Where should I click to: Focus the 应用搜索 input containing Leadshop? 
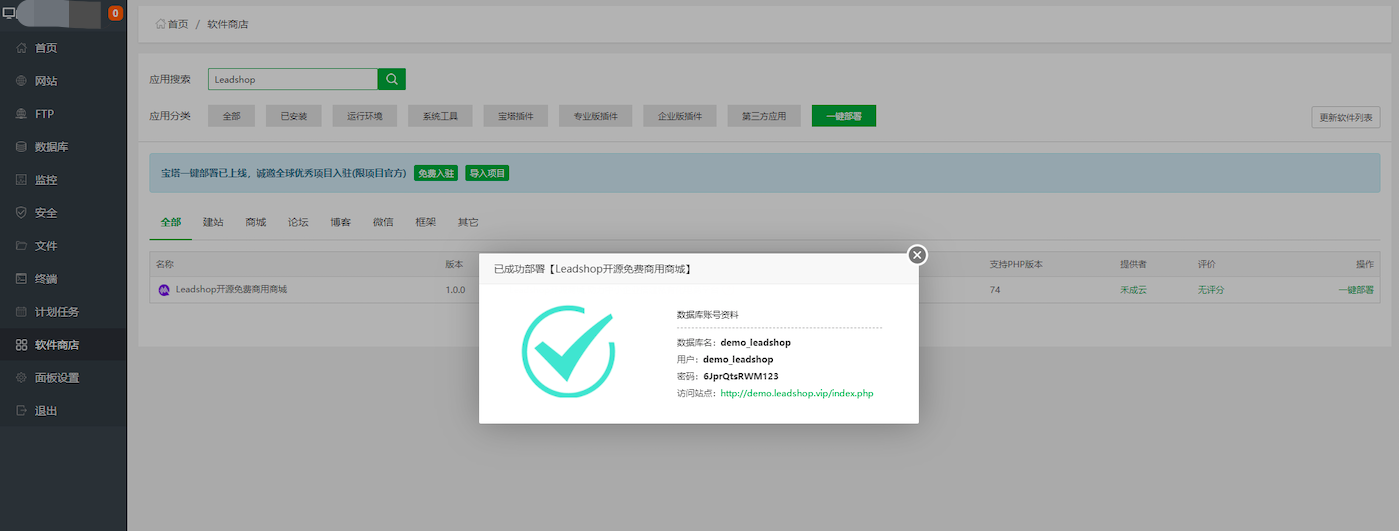(x=293, y=79)
